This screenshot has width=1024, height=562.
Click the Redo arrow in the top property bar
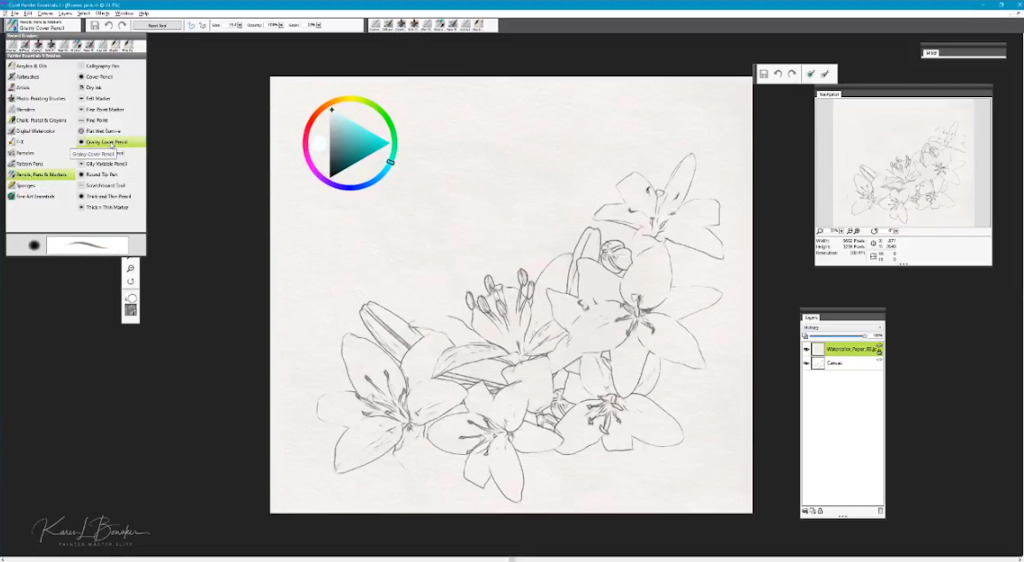pyautogui.click(x=121, y=25)
